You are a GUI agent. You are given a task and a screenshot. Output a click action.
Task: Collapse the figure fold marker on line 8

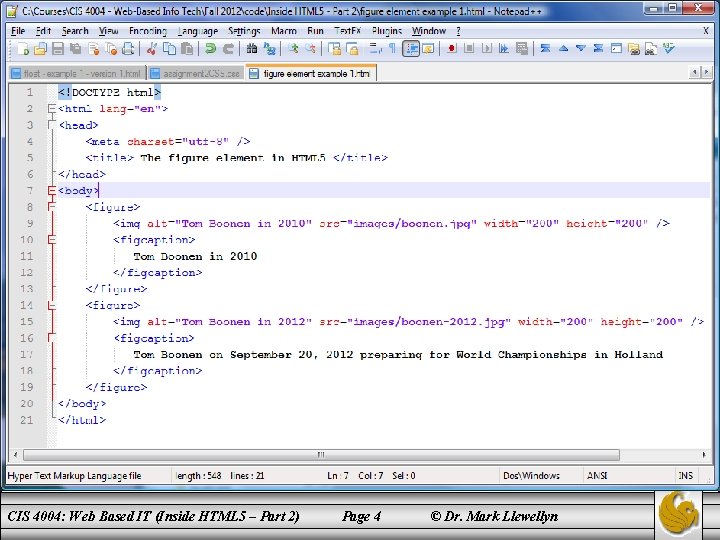tap(51, 207)
